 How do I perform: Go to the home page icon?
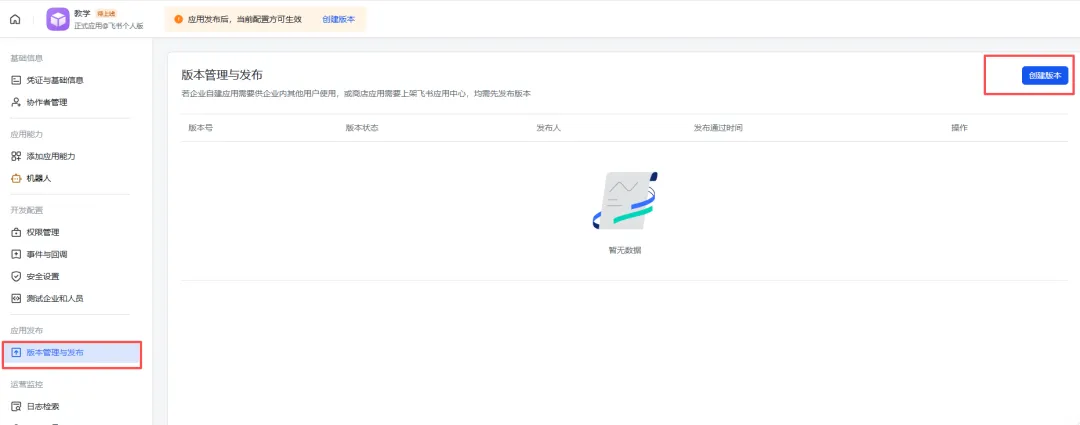[x=15, y=19]
